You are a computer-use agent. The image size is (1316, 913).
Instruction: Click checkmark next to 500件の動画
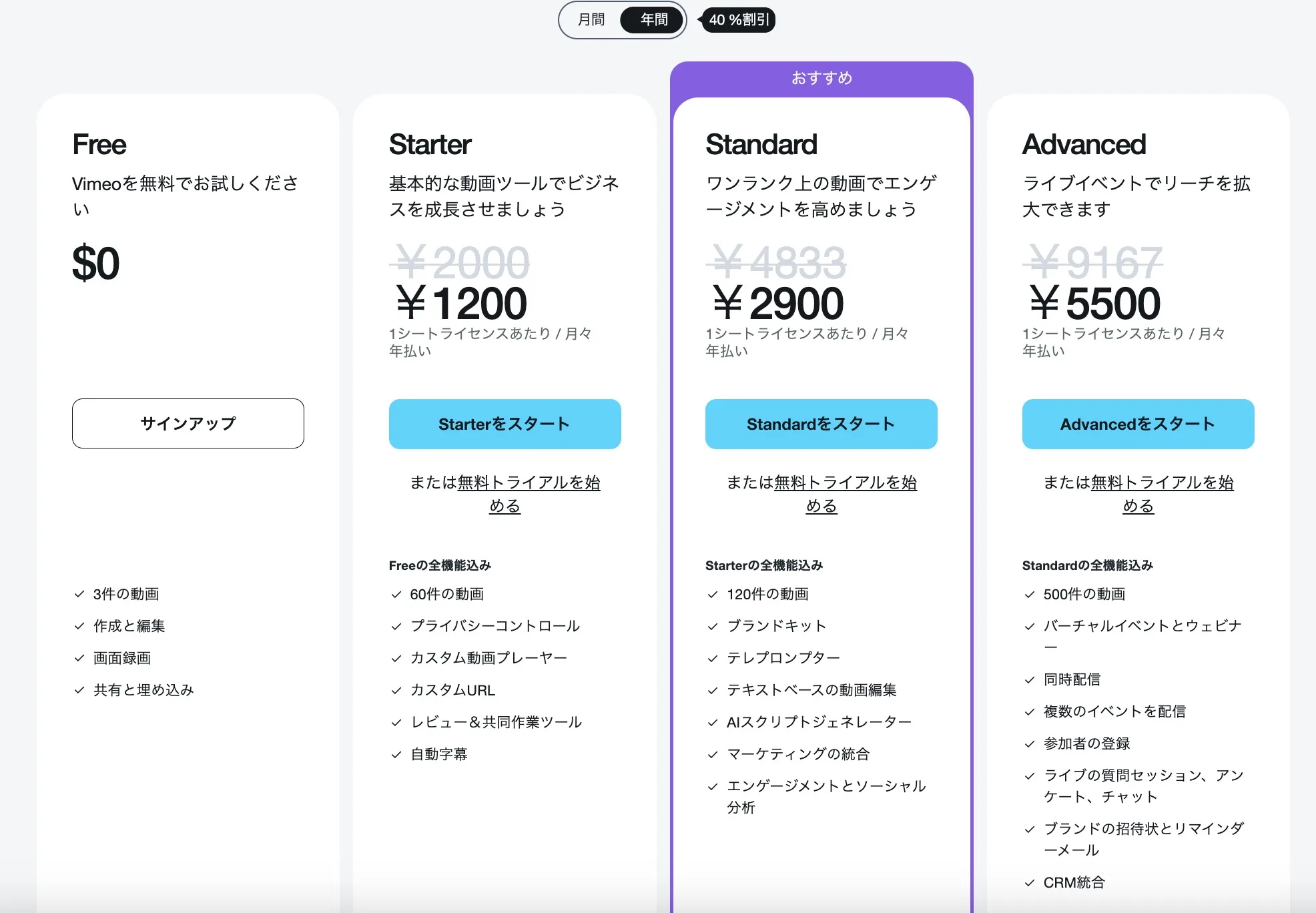pyautogui.click(x=1030, y=594)
